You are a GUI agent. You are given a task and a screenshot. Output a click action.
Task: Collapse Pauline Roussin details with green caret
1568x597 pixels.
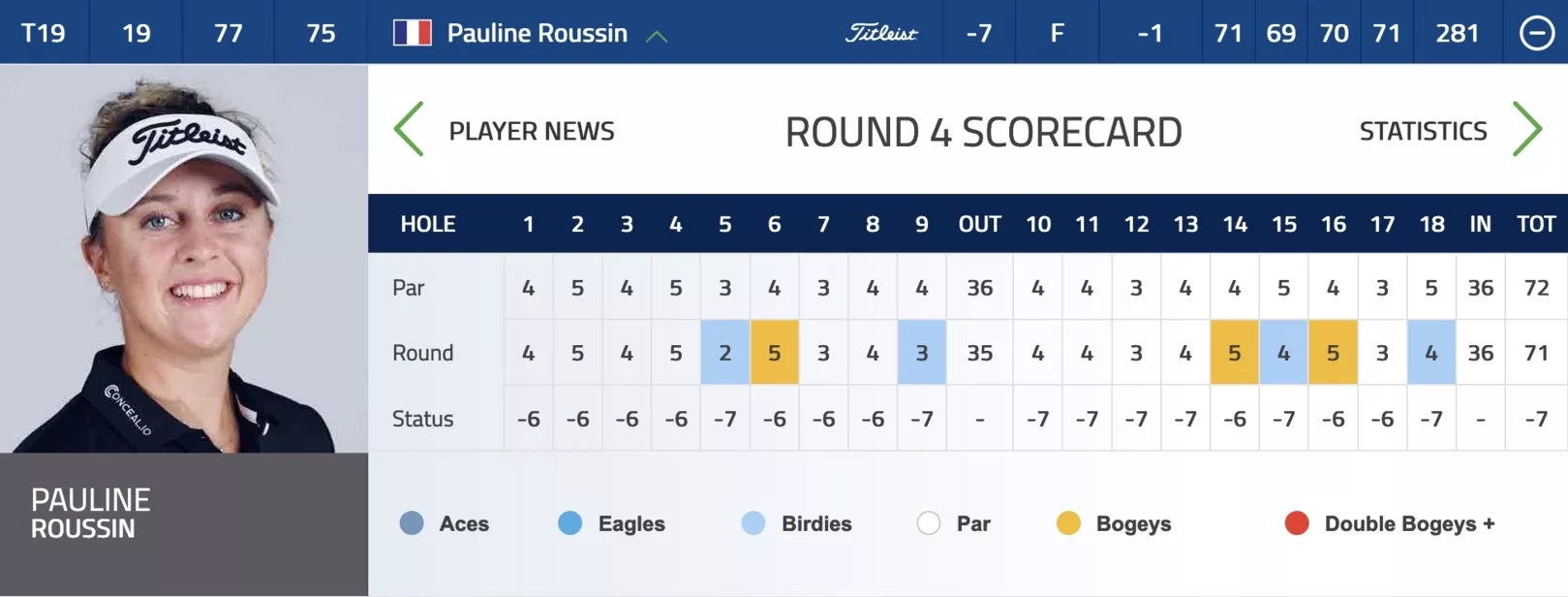pos(657,37)
